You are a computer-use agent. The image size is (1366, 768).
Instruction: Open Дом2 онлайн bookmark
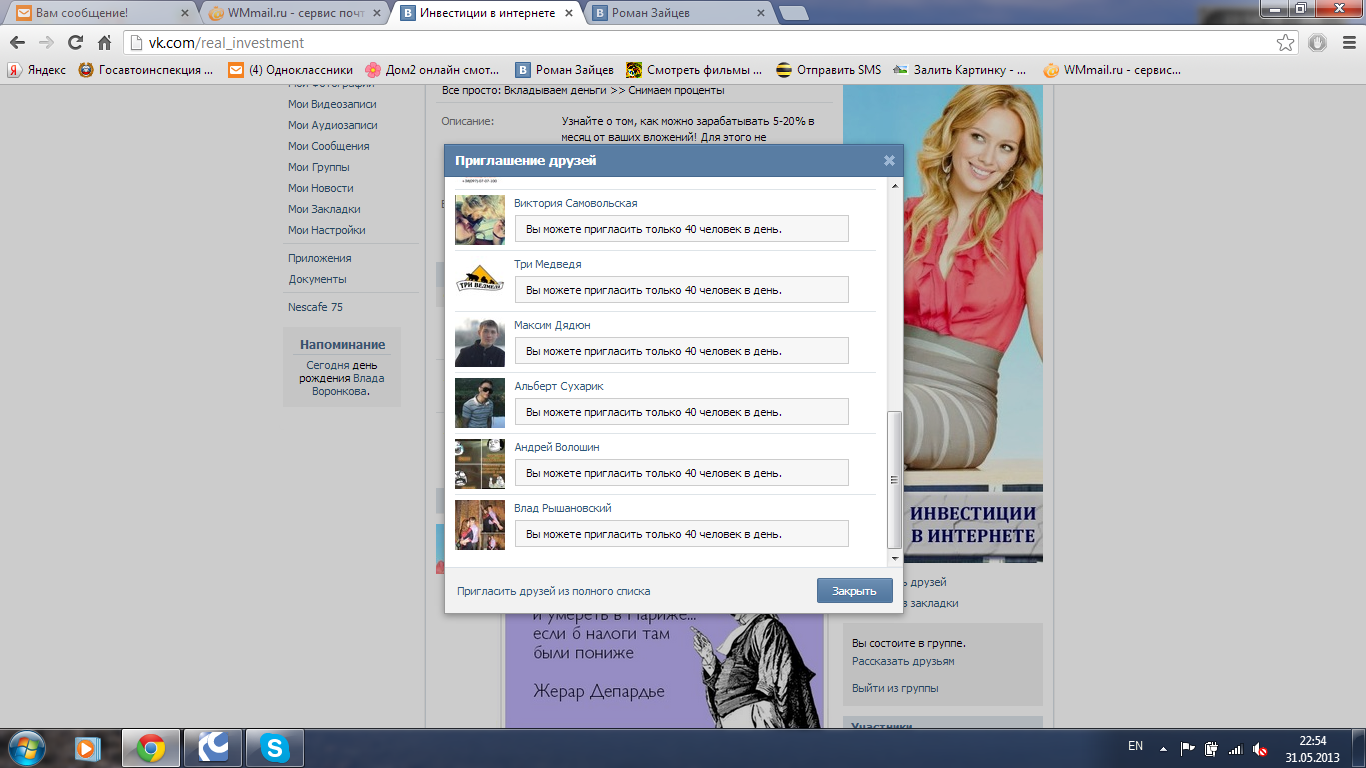432,70
